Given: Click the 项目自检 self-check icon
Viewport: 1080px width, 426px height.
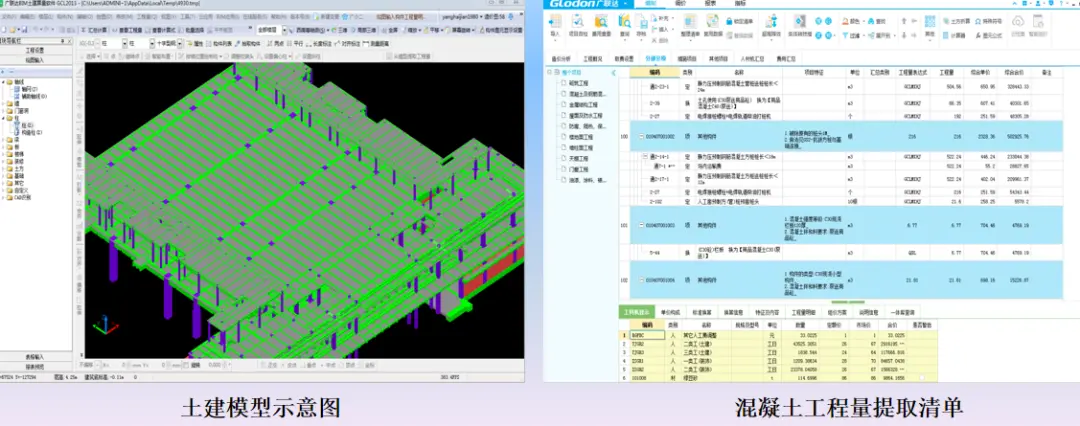Looking at the screenshot, I should tap(578, 22).
